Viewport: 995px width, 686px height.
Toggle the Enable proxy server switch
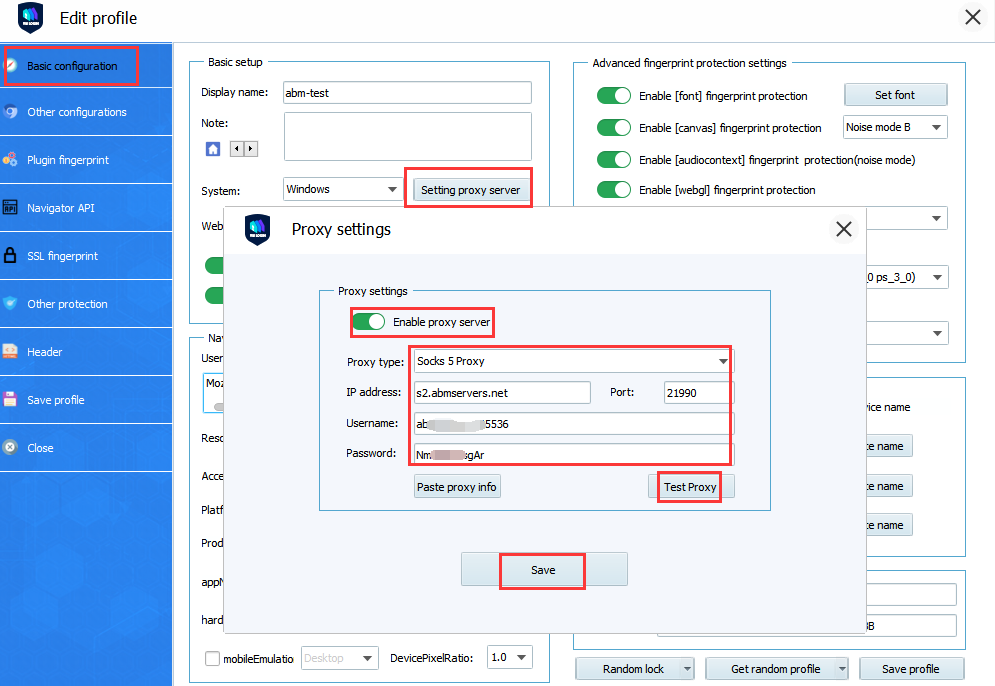tap(369, 322)
